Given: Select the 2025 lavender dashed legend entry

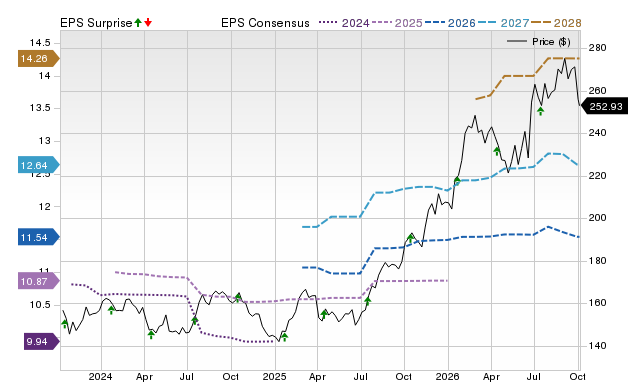Looking at the screenshot, I should 397,23.
